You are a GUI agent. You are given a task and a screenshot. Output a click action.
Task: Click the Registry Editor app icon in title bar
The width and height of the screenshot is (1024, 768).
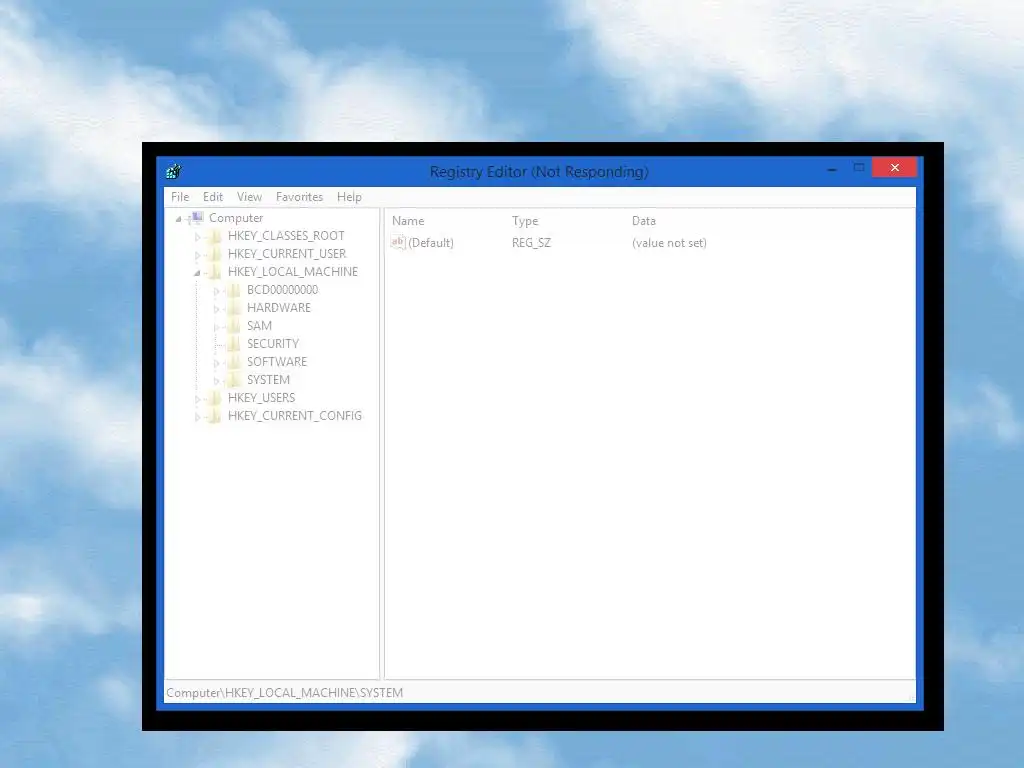coord(174,172)
